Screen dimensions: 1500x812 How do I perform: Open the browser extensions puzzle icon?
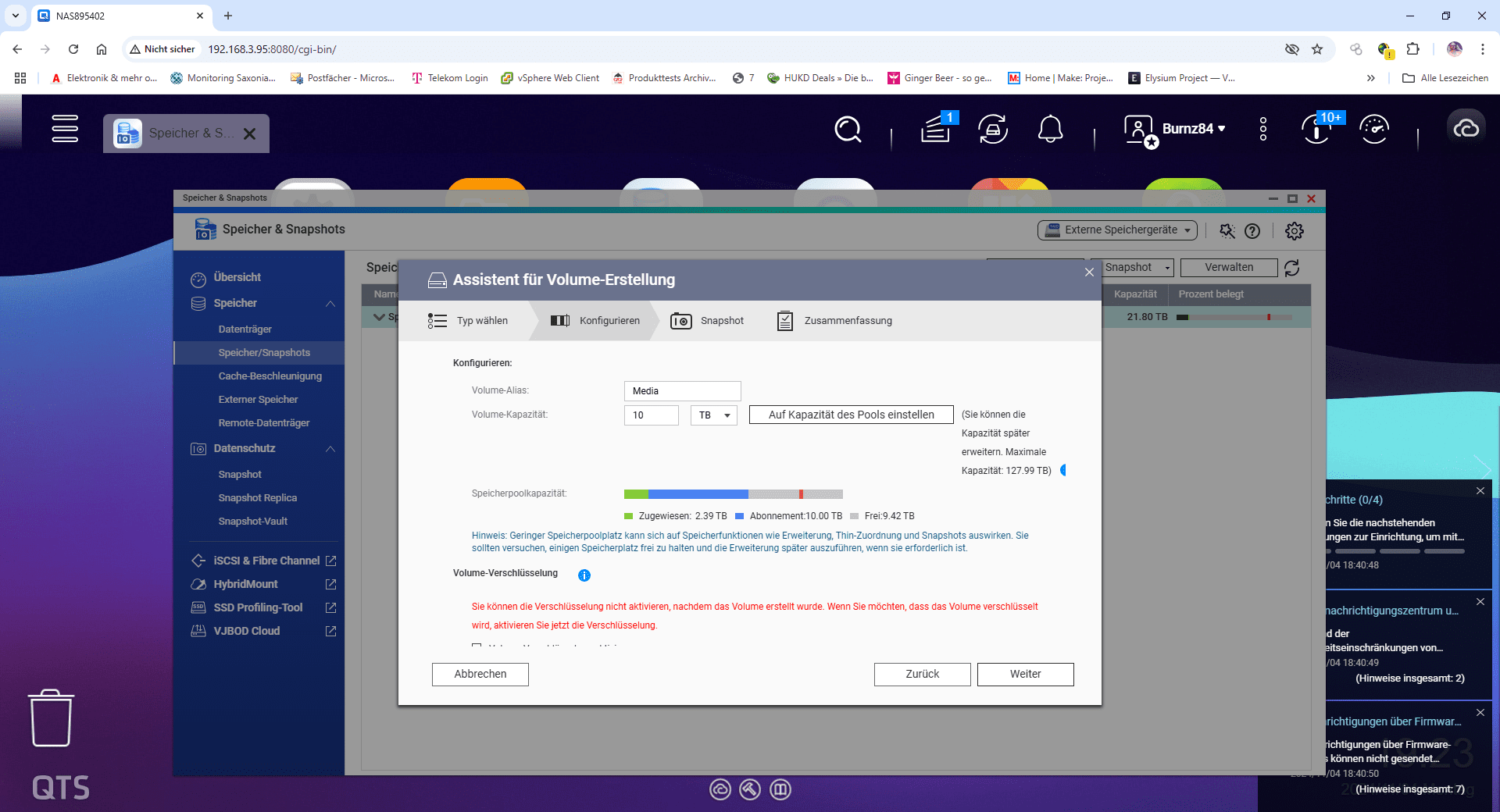click(x=1413, y=49)
